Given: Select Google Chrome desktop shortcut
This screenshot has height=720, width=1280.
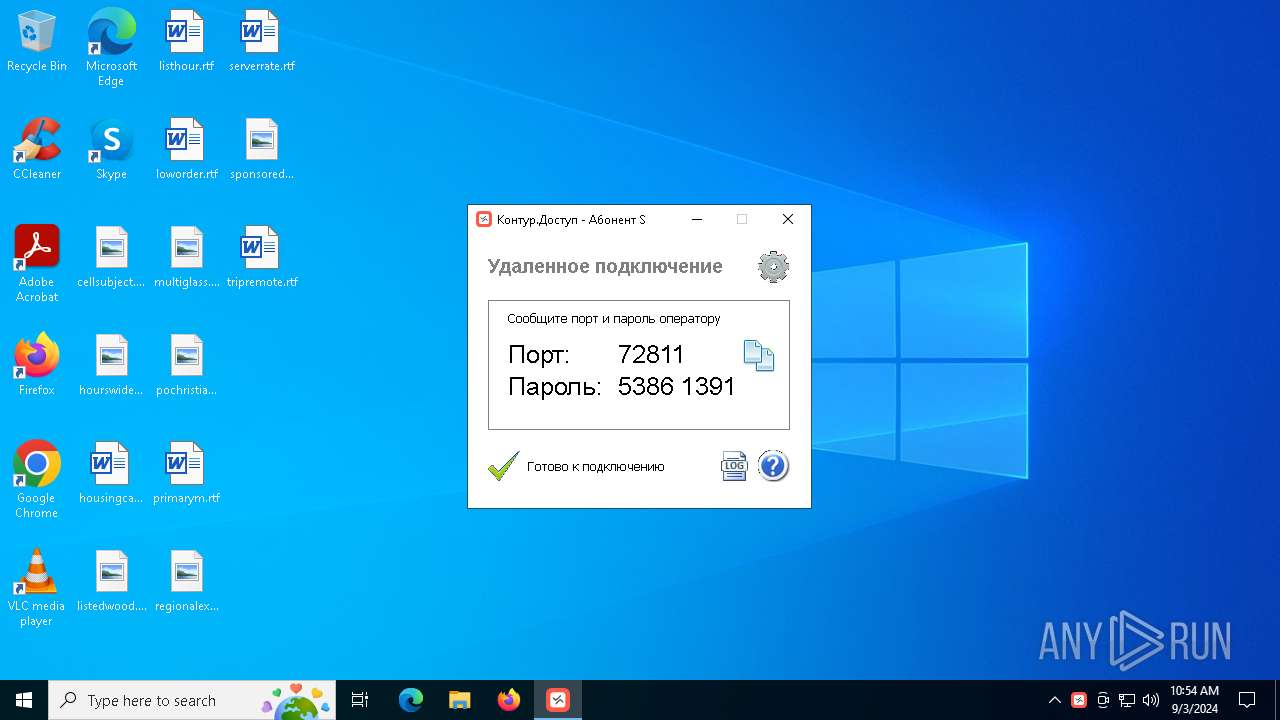Looking at the screenshot, I should 37,480.
